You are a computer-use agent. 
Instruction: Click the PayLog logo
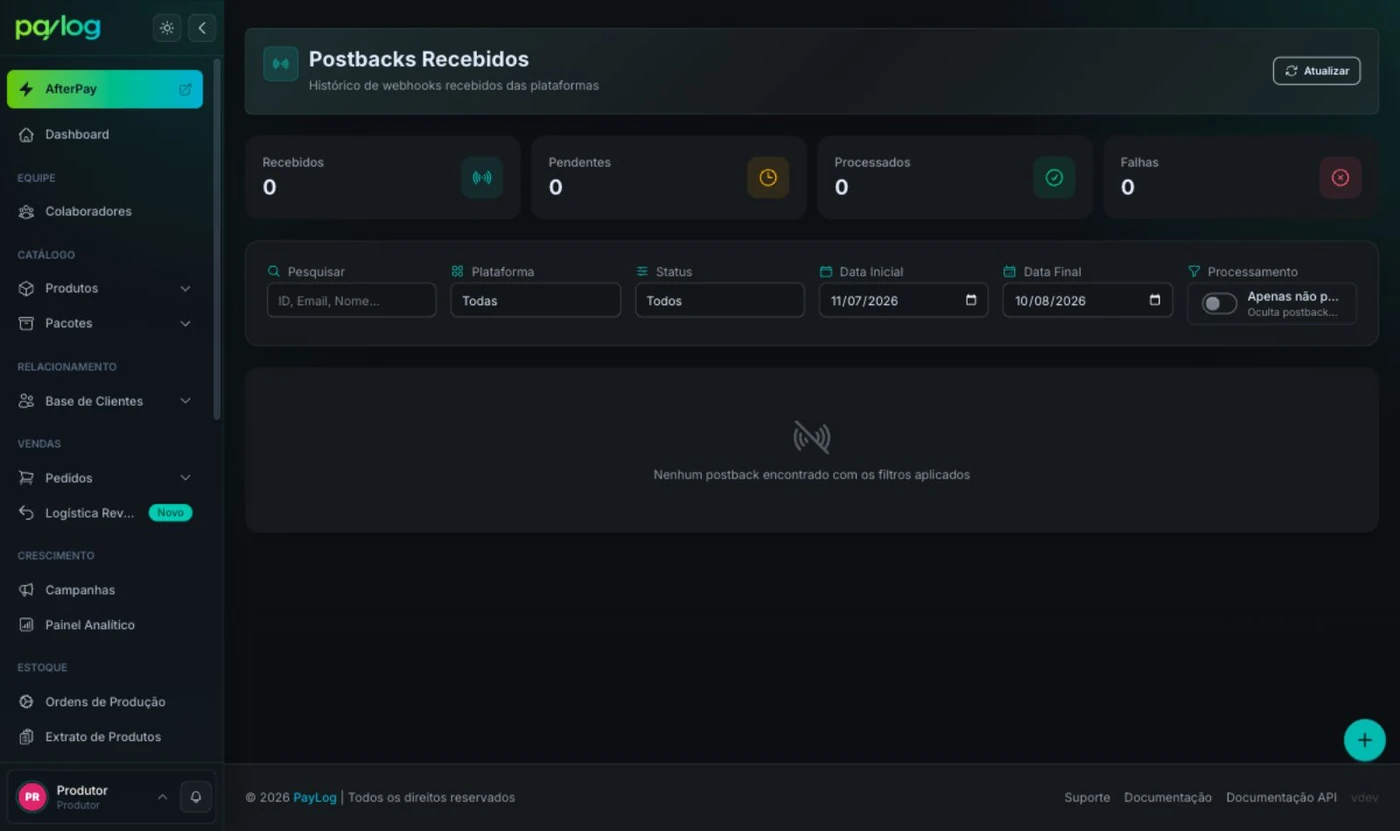(x=58, y=28)
